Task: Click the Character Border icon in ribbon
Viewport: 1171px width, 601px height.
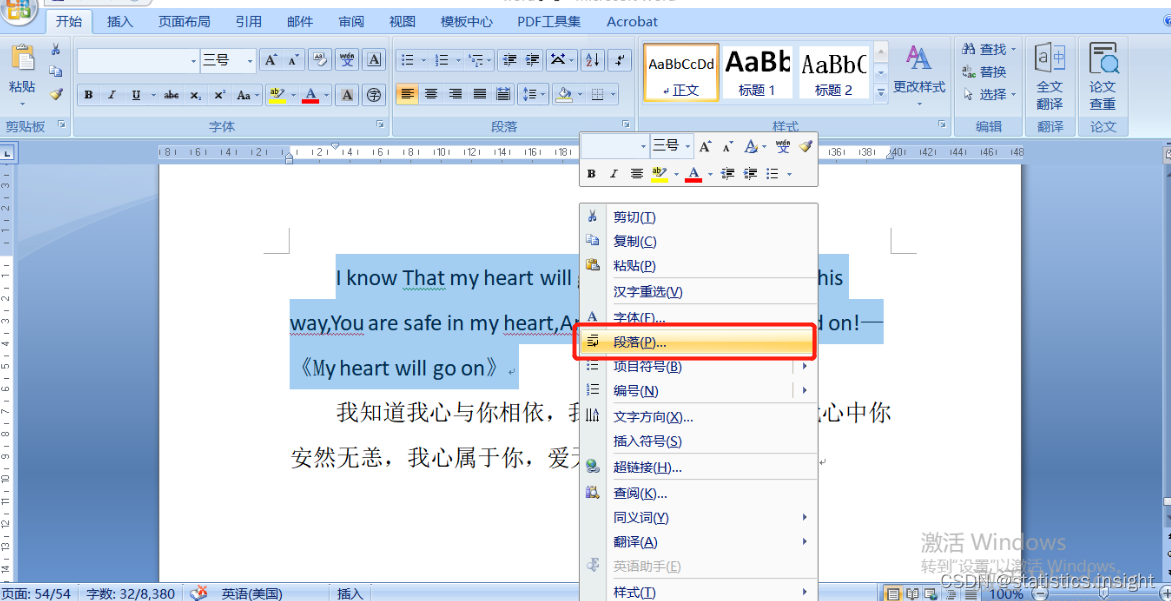Action: coord(374,60)
